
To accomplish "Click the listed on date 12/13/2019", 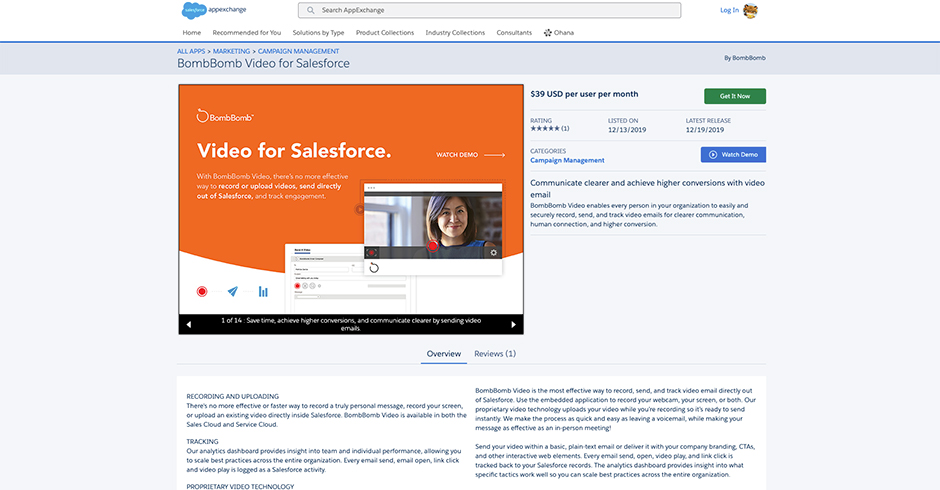I will coord(627,130).
